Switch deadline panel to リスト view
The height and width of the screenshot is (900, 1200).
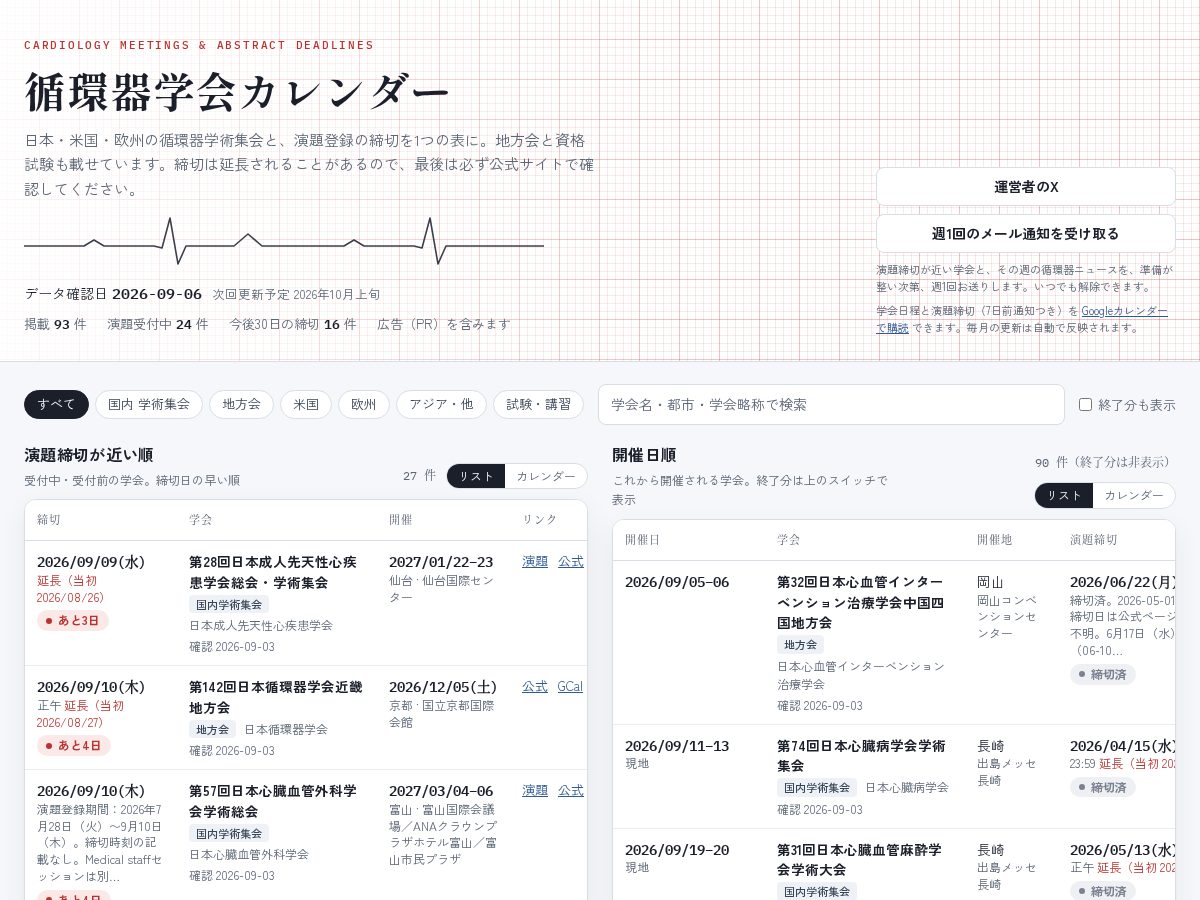point(476,476)
